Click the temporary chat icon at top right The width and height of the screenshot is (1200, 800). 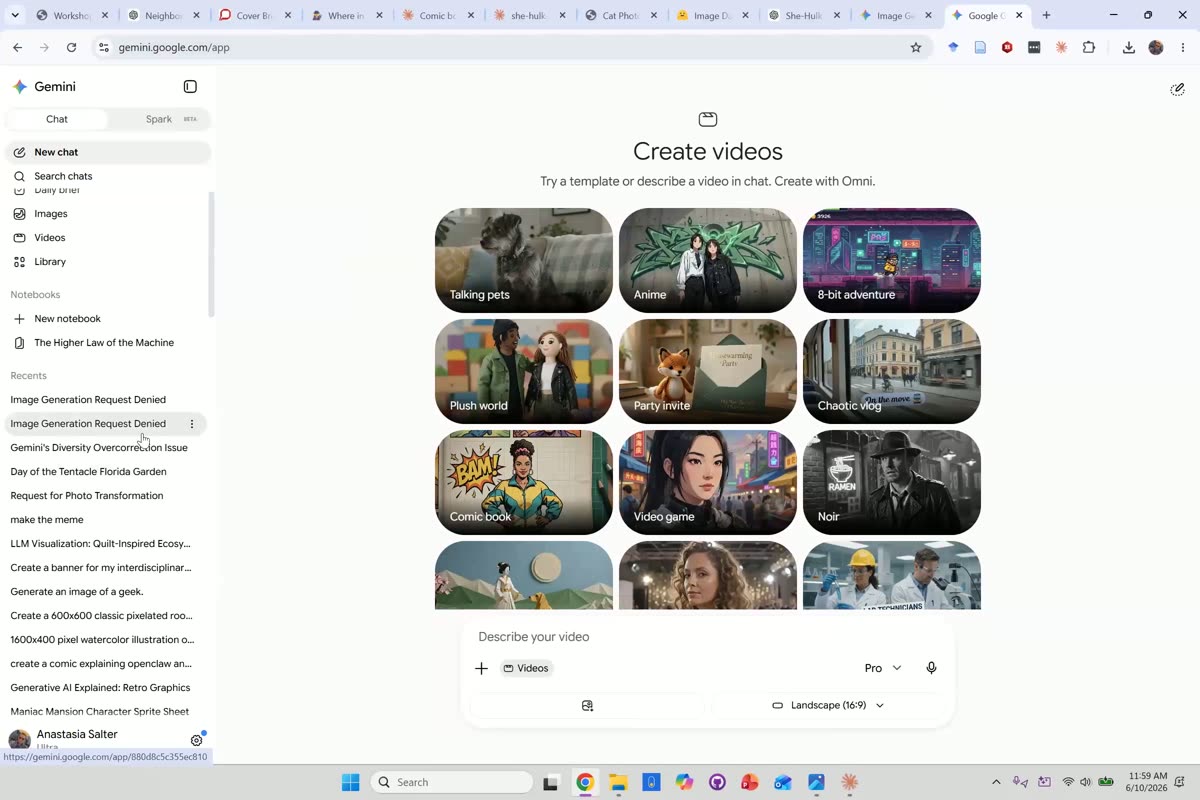click(1177, 89)
